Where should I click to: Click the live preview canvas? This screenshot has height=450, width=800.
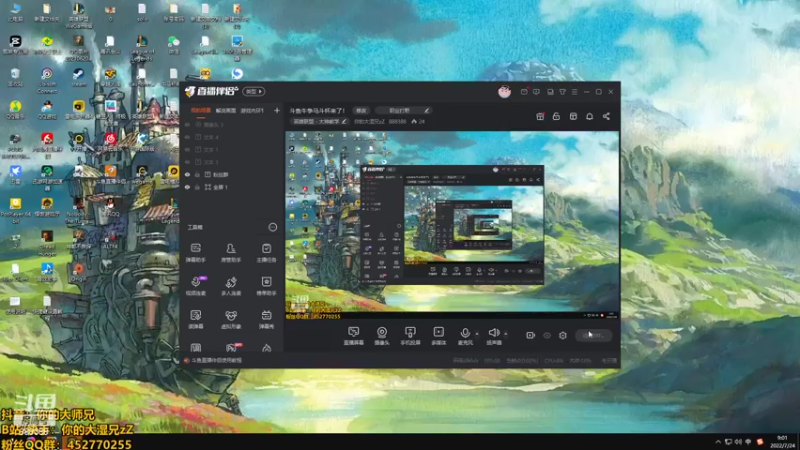pos(452,225)
